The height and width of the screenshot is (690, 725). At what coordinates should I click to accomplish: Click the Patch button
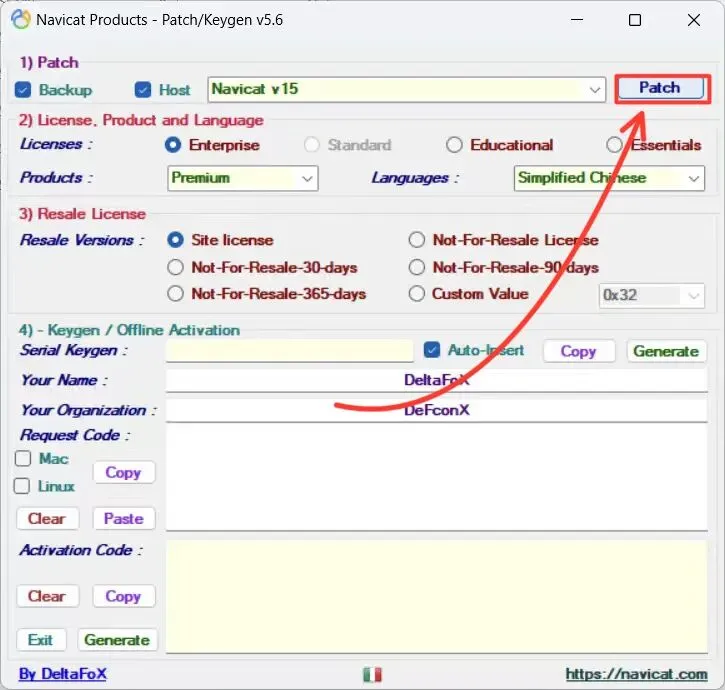coord(660,88)
